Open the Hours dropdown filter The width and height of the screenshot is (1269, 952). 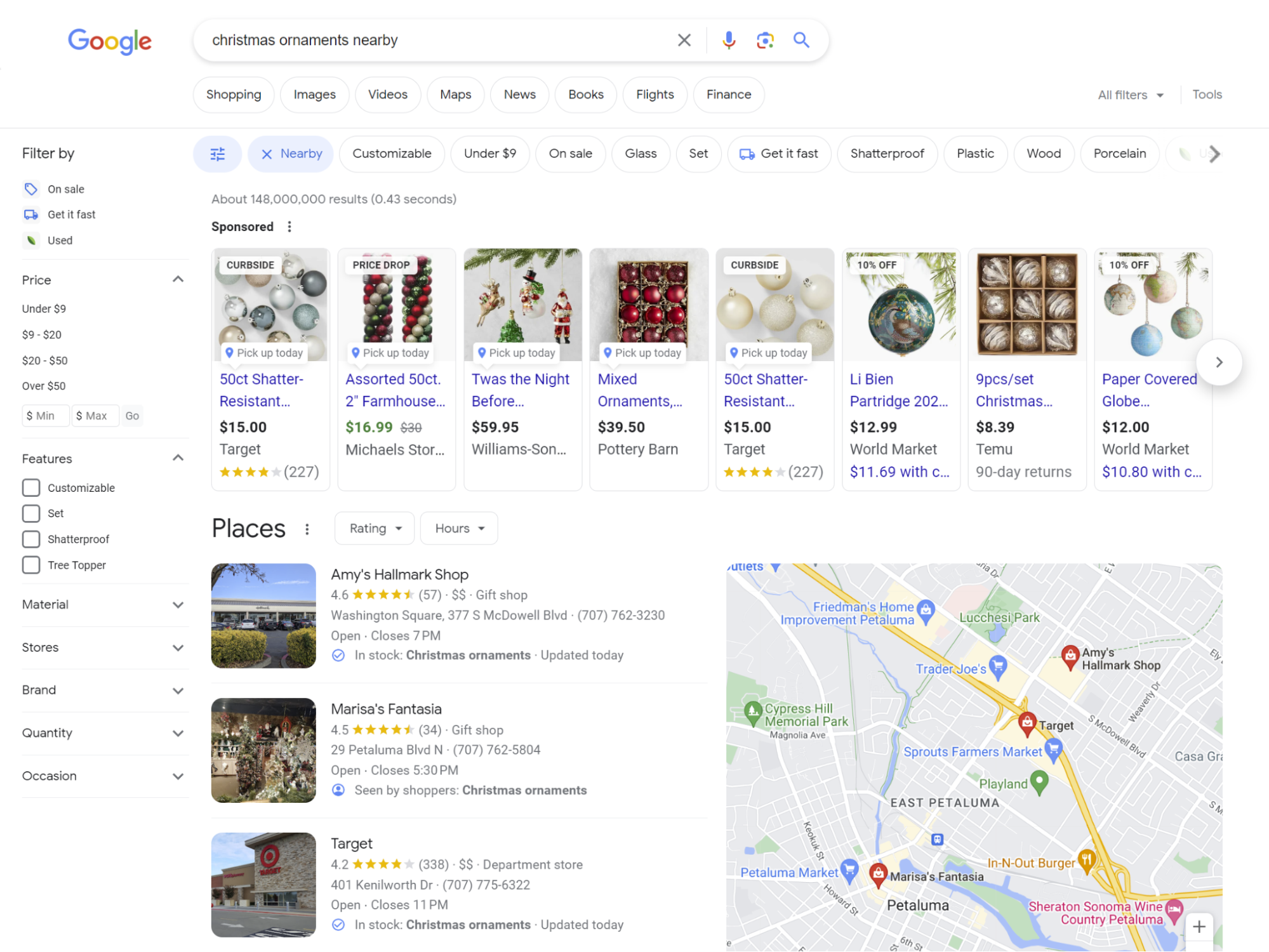459,528
